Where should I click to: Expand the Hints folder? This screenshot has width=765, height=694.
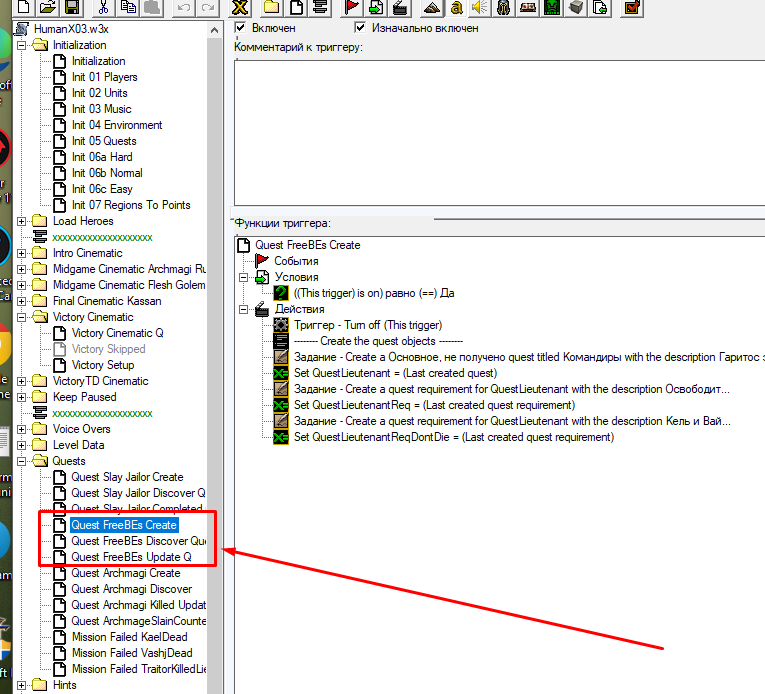[21, 685]
